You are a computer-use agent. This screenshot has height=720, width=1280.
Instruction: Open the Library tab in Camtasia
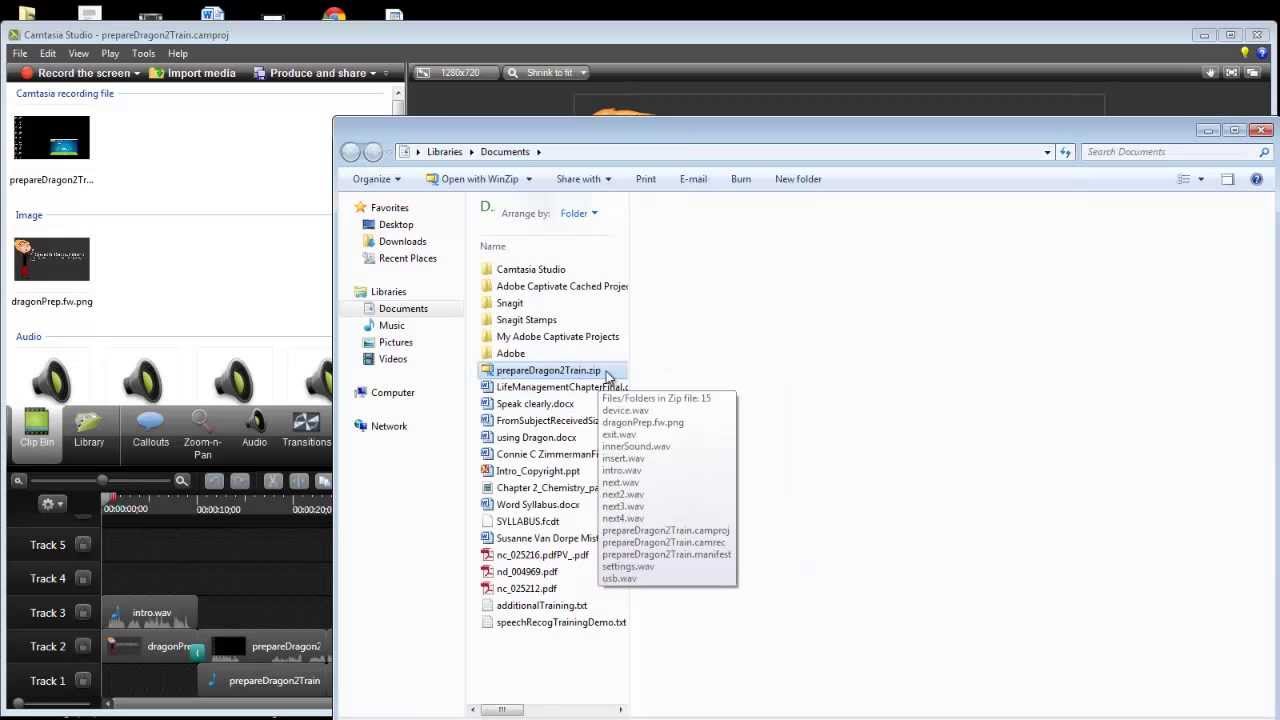tap(89, 428)
